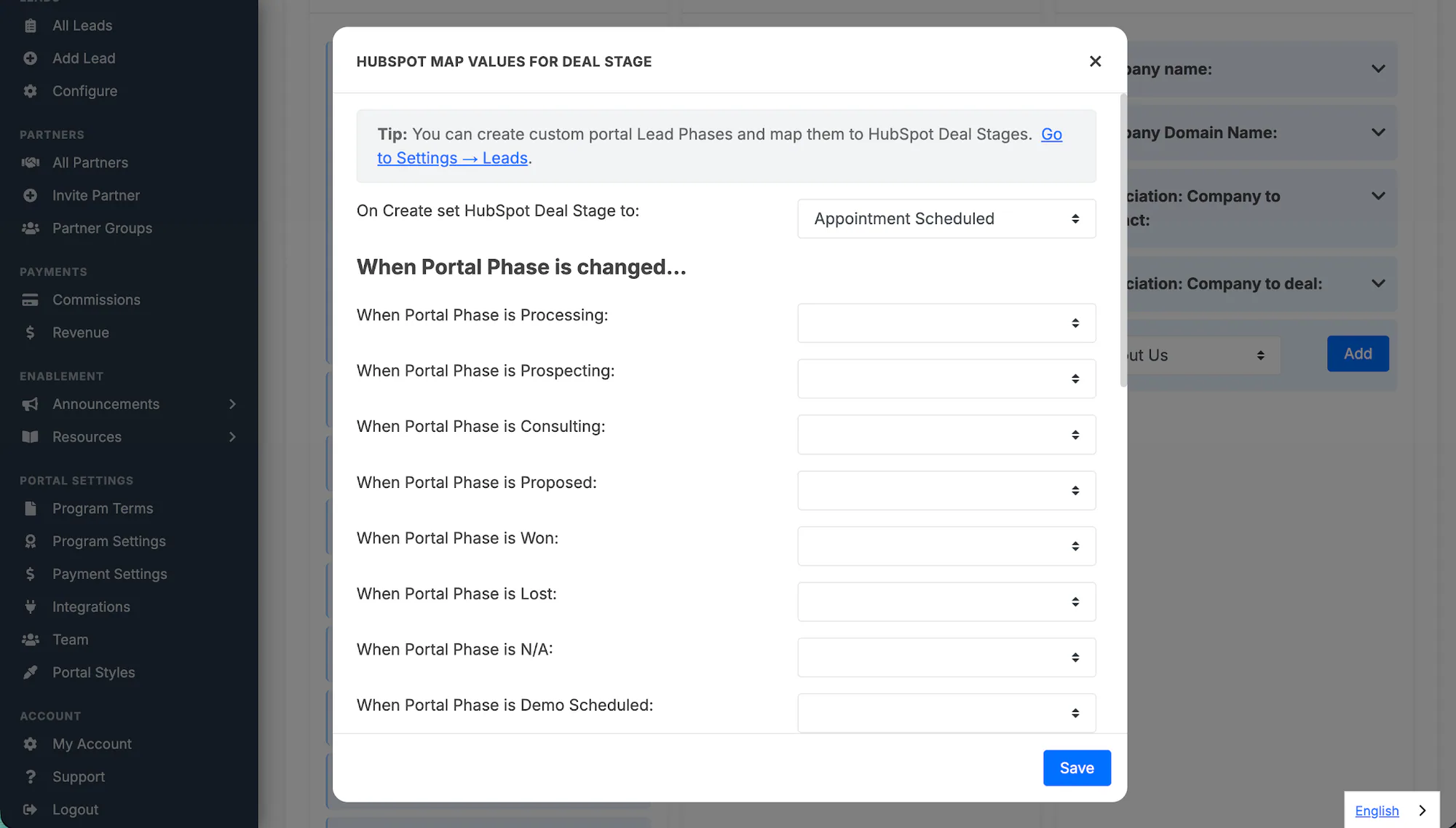Click the Partner Groups people icon

30,228
